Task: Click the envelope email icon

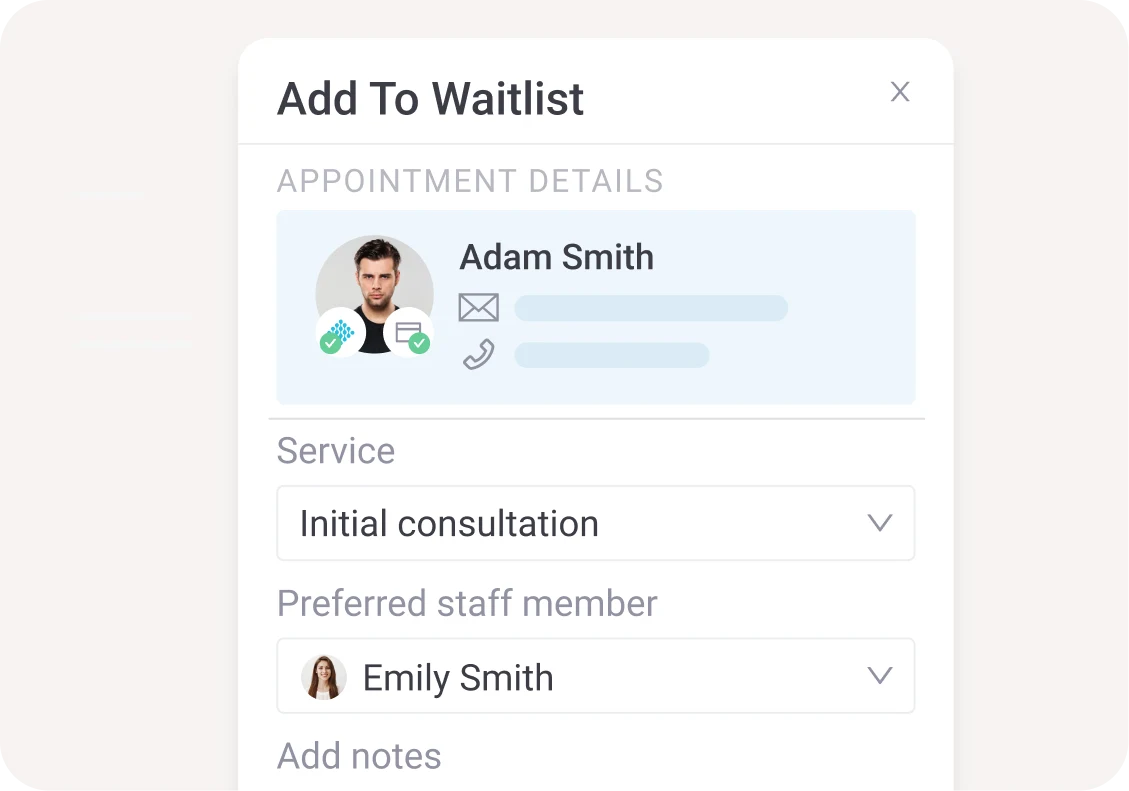Action: click(x=479, y=307)
